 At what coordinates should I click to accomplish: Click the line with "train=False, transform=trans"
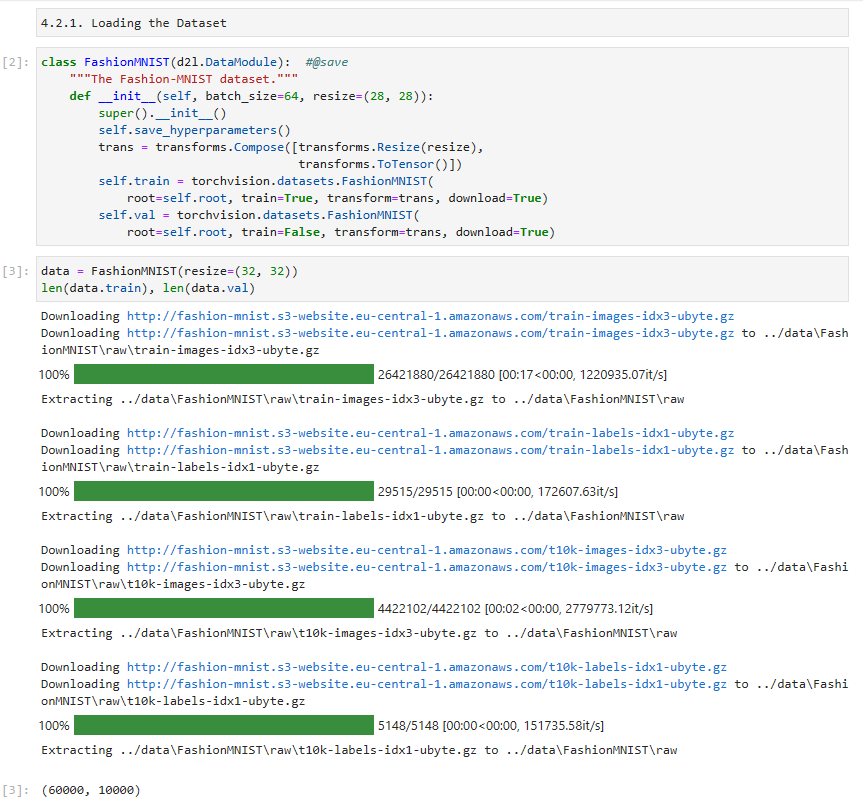[x=341, y=232]
